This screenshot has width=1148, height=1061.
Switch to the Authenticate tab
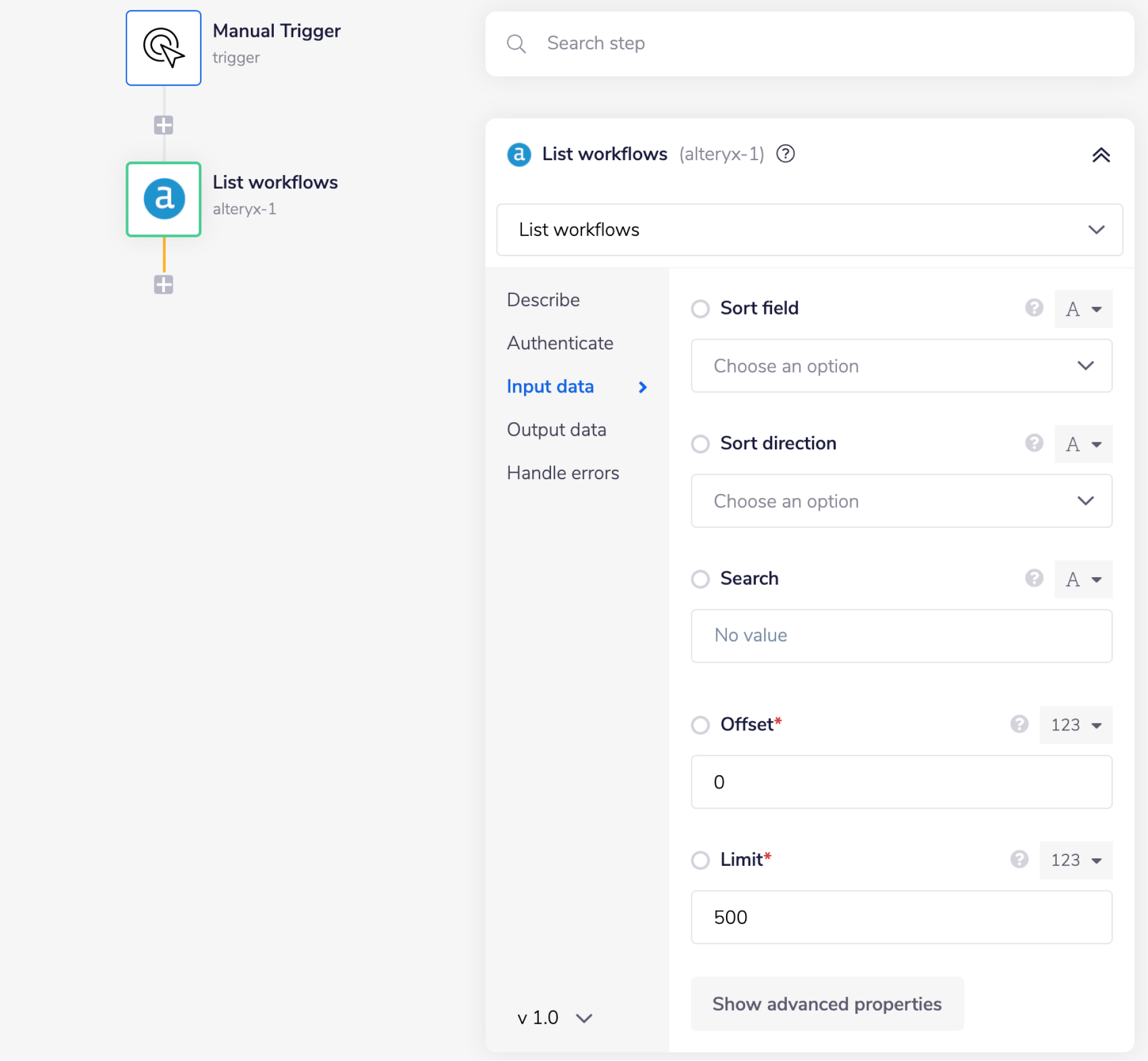click(x=560, y=343)
